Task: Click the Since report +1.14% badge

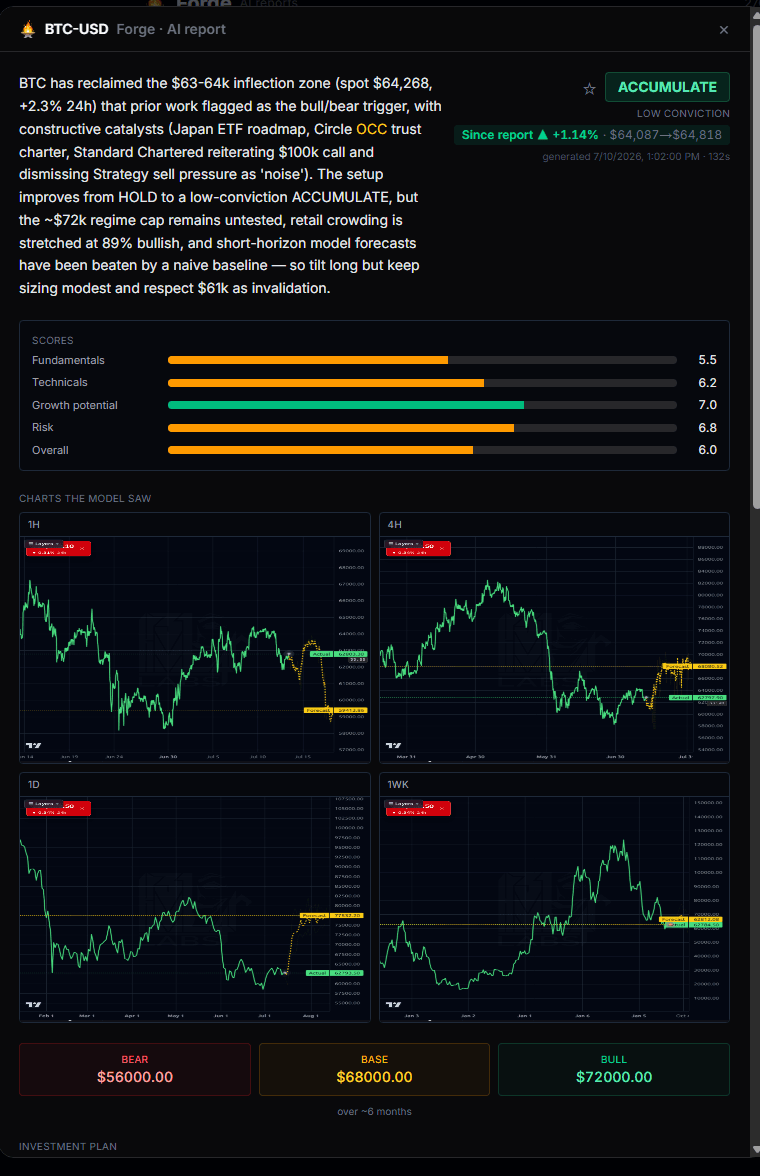Action: pos(591,135)
